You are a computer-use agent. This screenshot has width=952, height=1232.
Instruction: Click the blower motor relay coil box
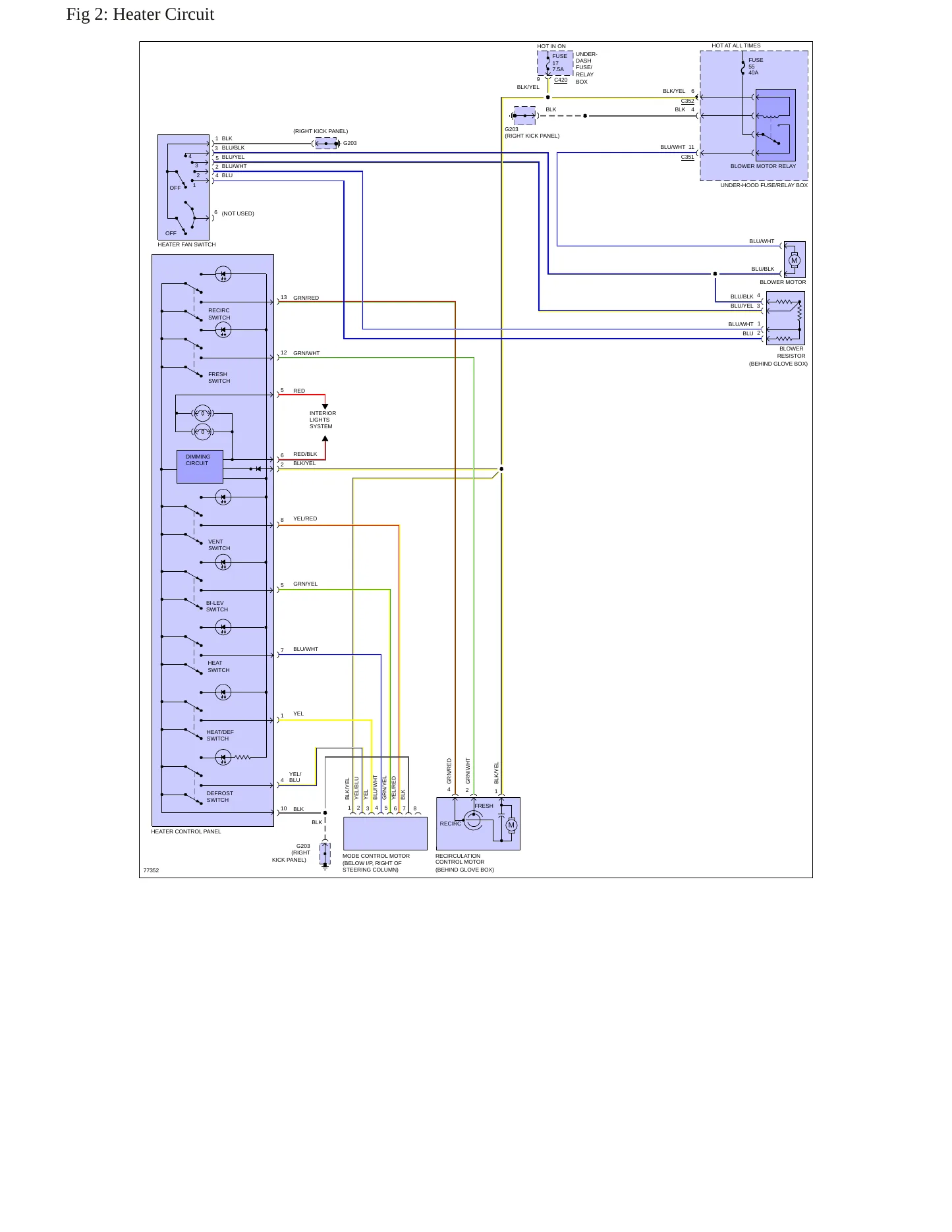tap(775, 125)
